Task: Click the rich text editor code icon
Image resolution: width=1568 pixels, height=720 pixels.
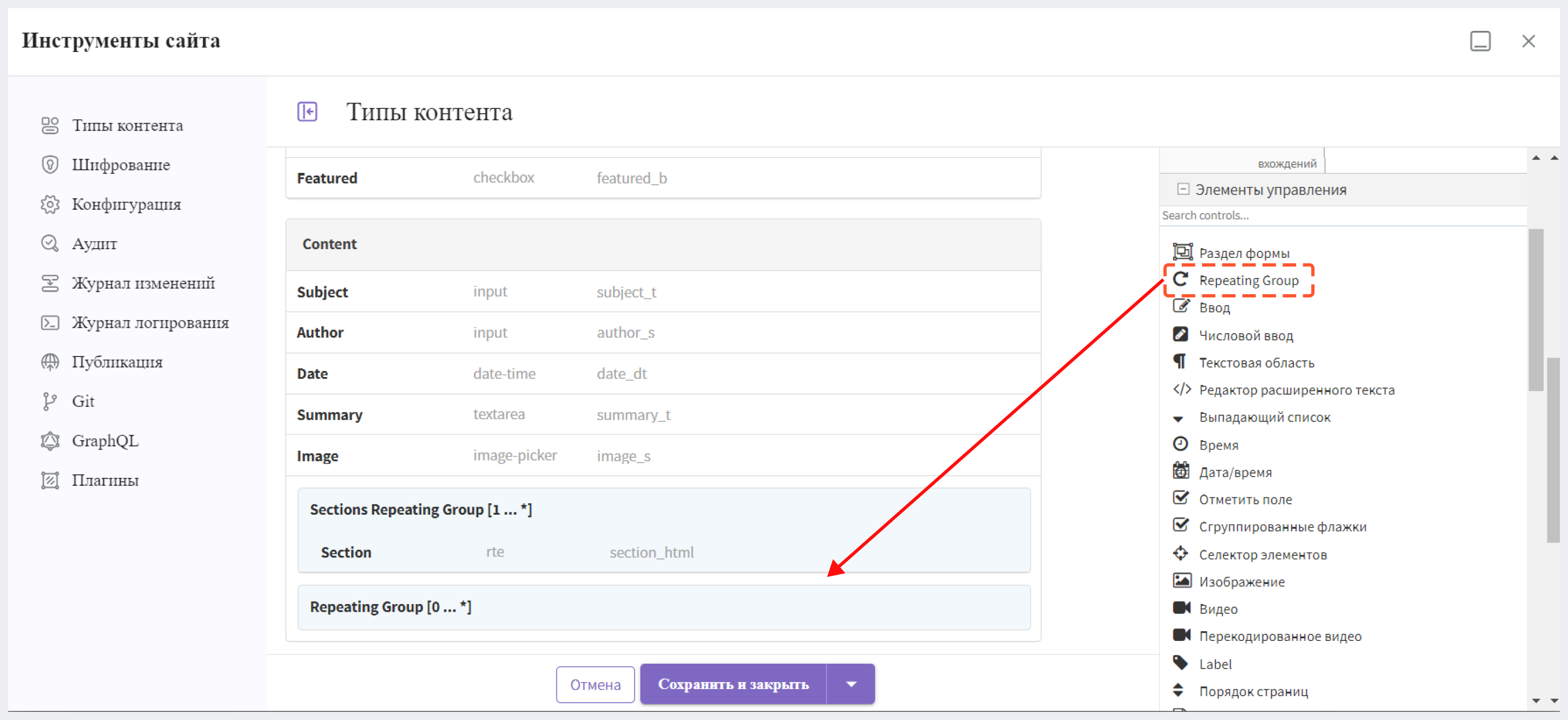Action: point(1182,389)
